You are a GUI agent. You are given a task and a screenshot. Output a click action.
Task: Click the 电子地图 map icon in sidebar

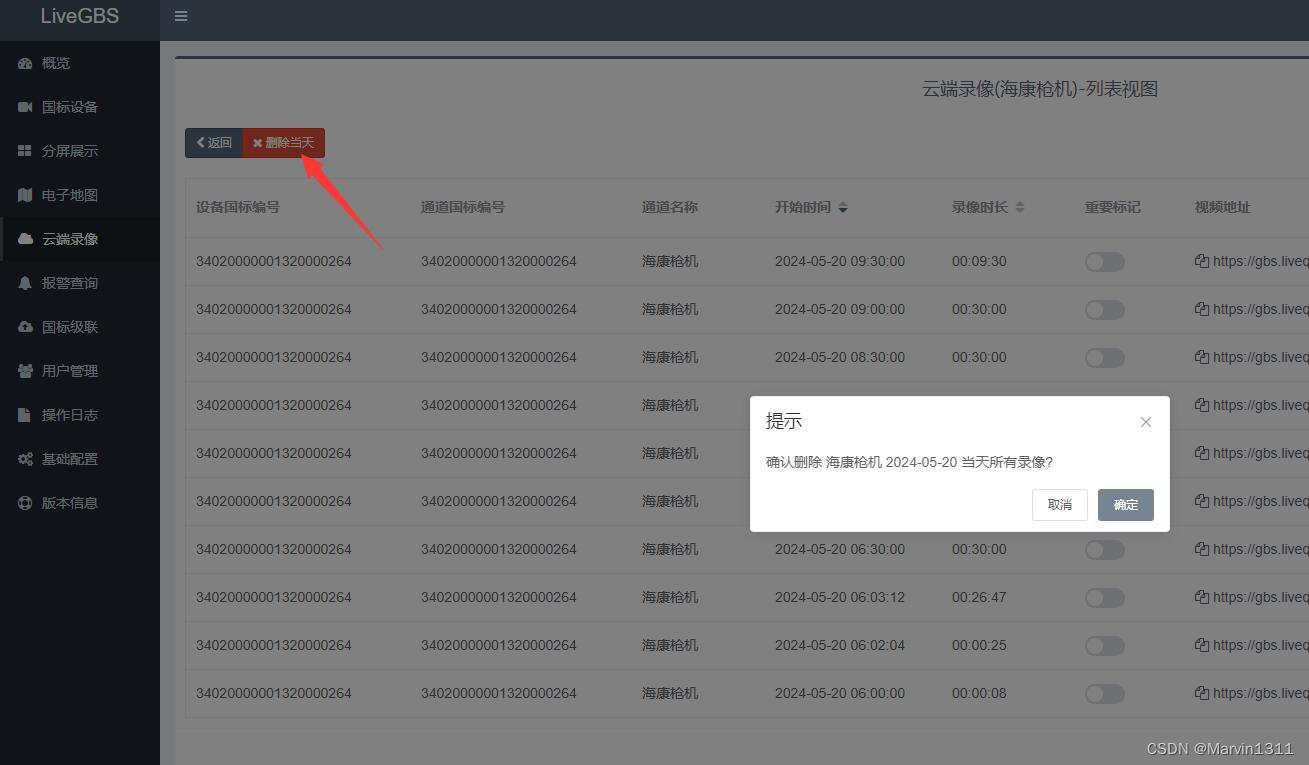25,195
